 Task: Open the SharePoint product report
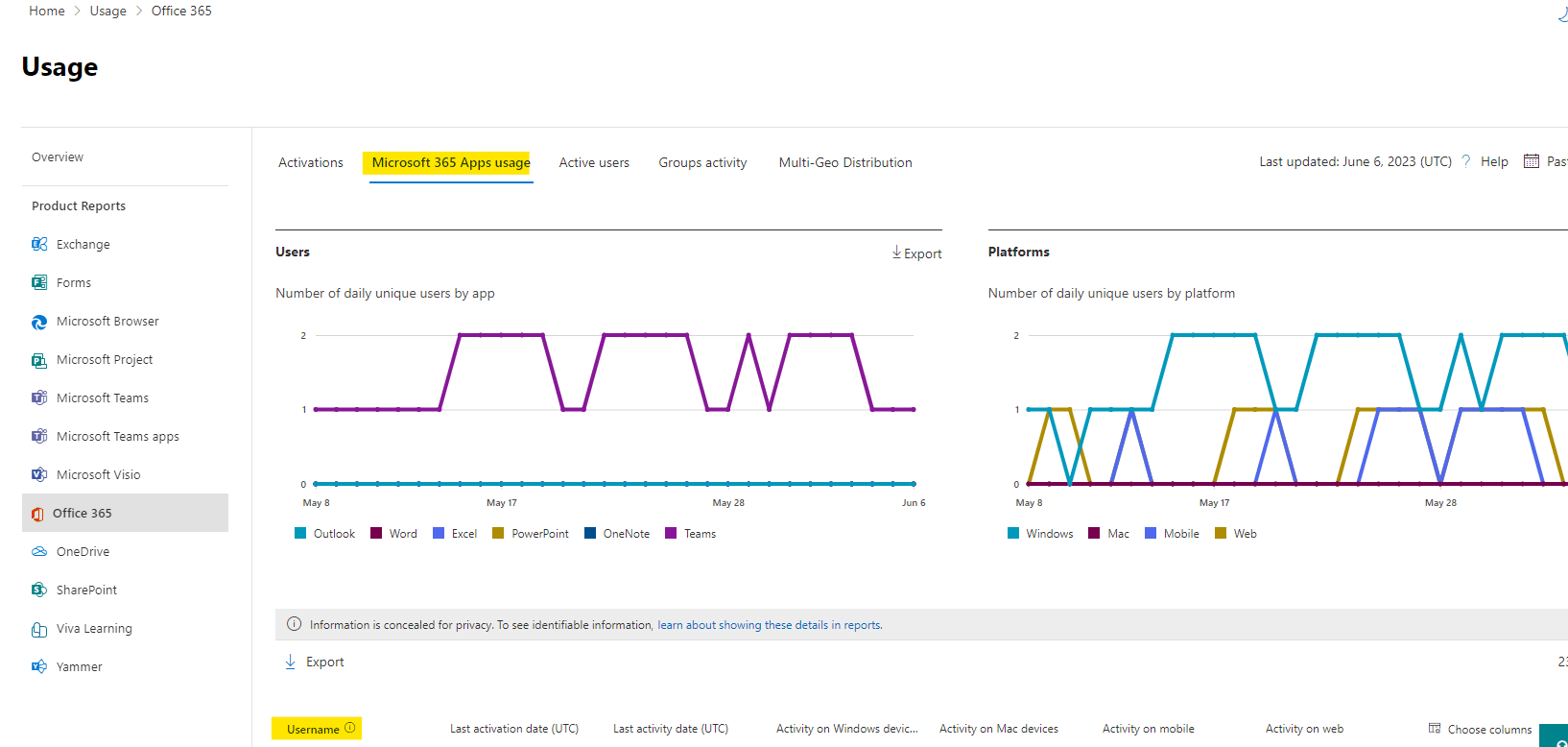click(86, 590)
